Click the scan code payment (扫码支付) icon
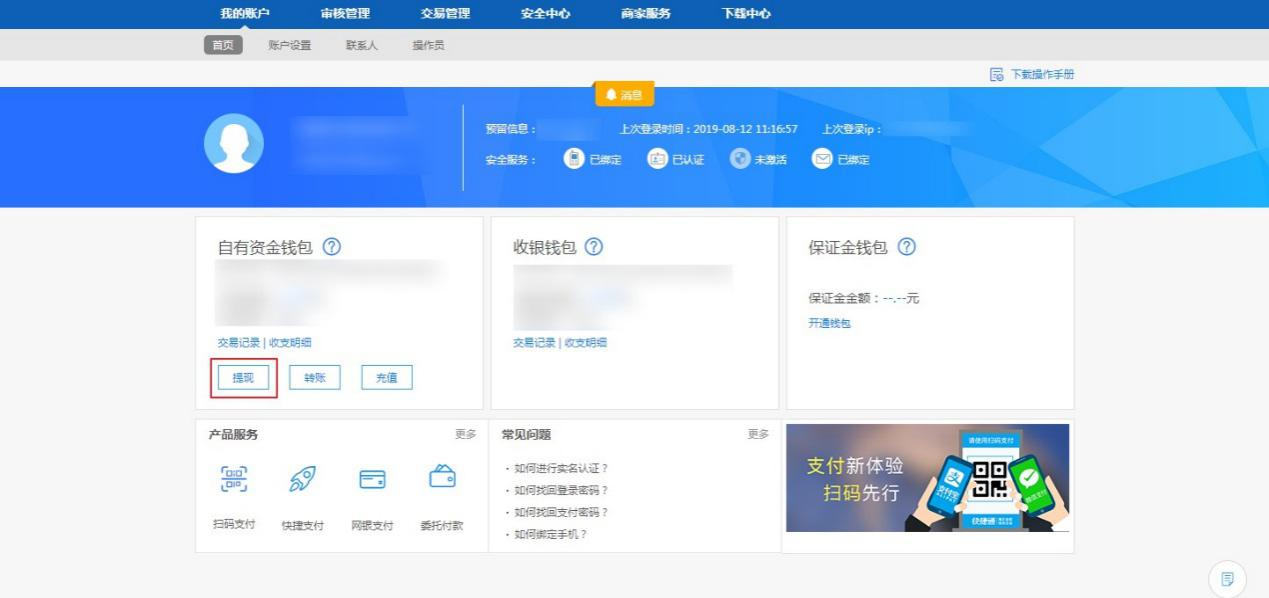This screenshot has width=1269, height=598. coord(234,479)
